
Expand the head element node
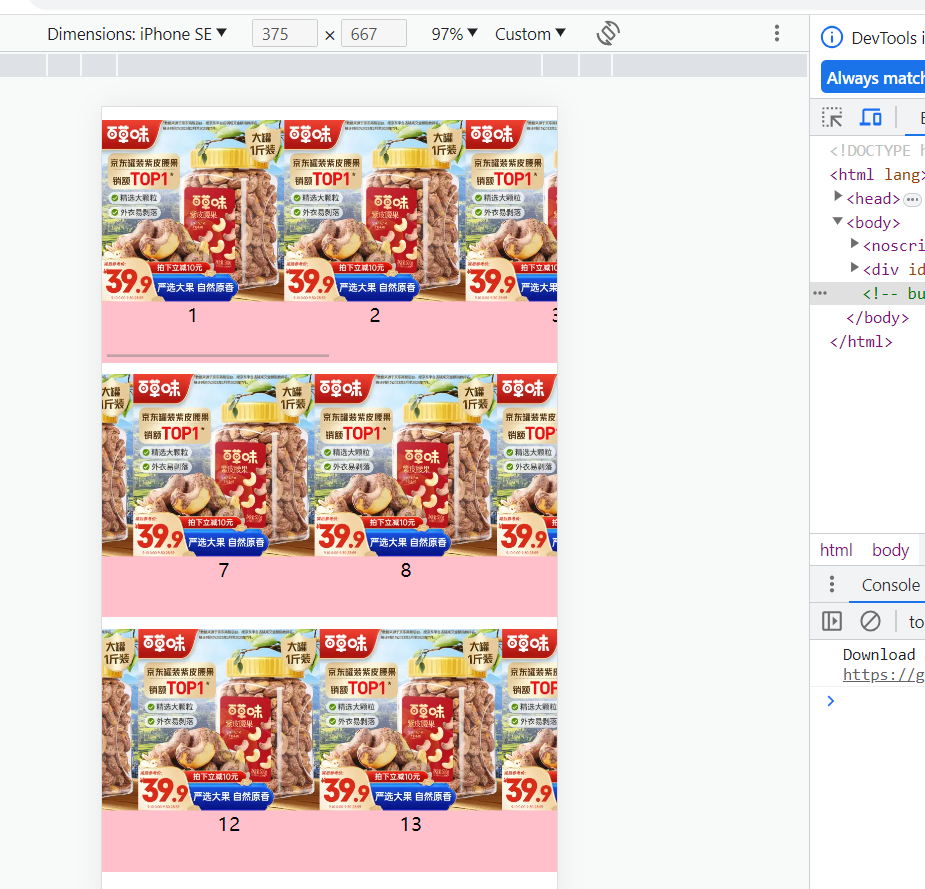coord(838,197)
